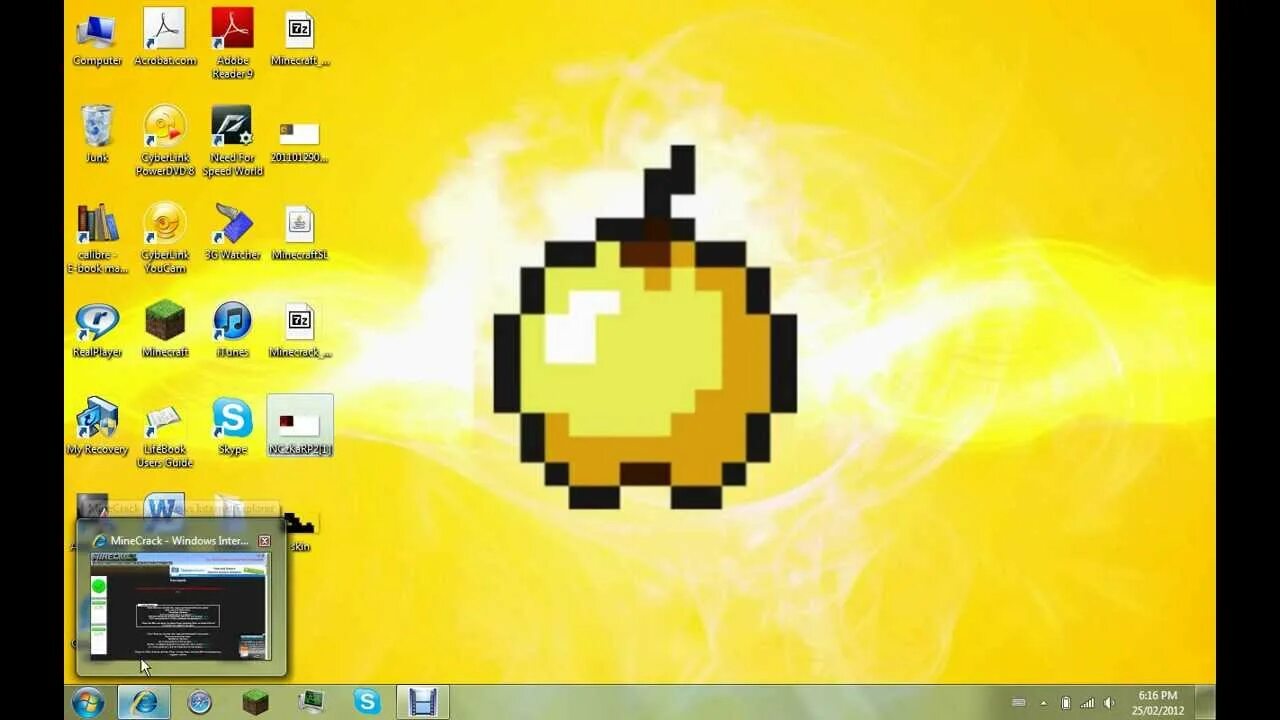Open Skype from the taskbar

[x=367, y=702]
